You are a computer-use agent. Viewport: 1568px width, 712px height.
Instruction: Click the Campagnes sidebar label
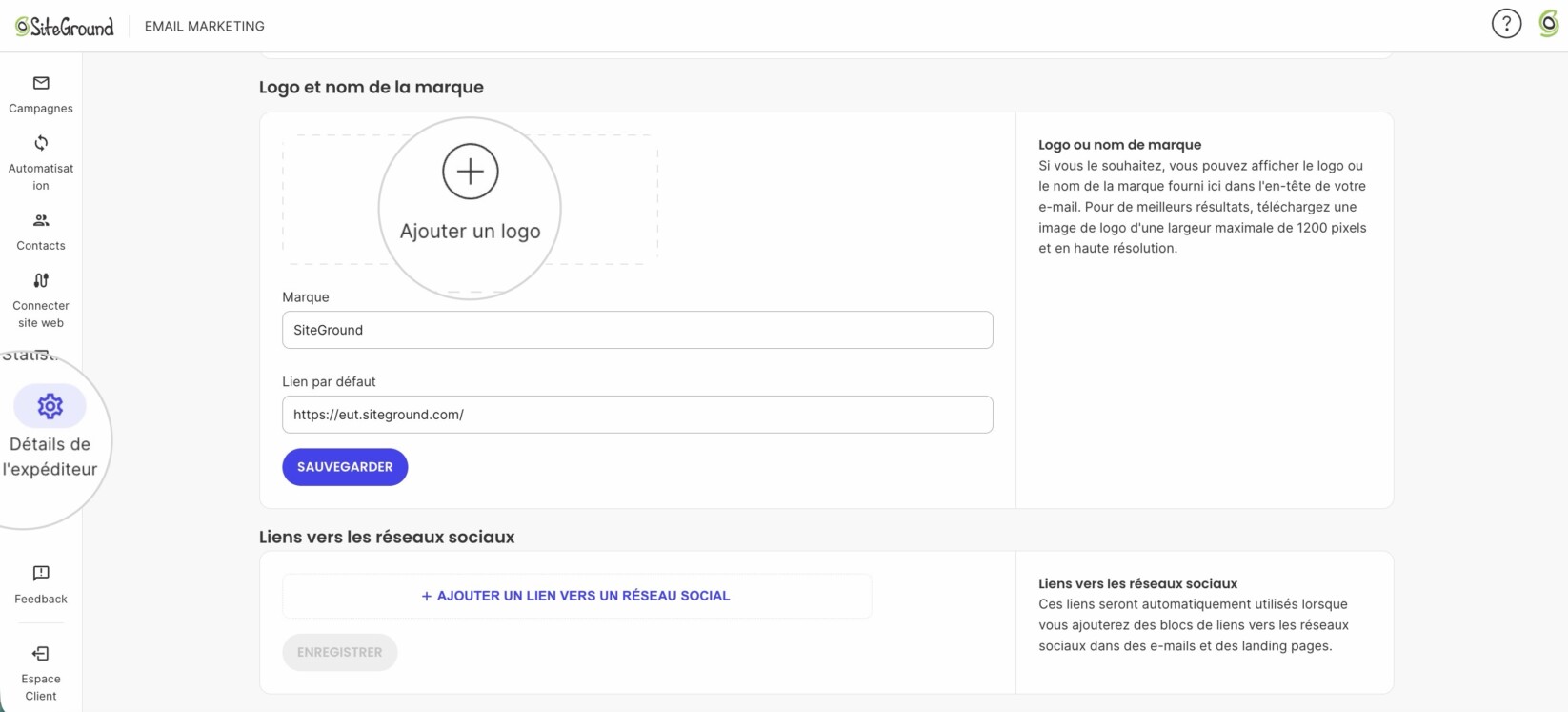(41, 109)
